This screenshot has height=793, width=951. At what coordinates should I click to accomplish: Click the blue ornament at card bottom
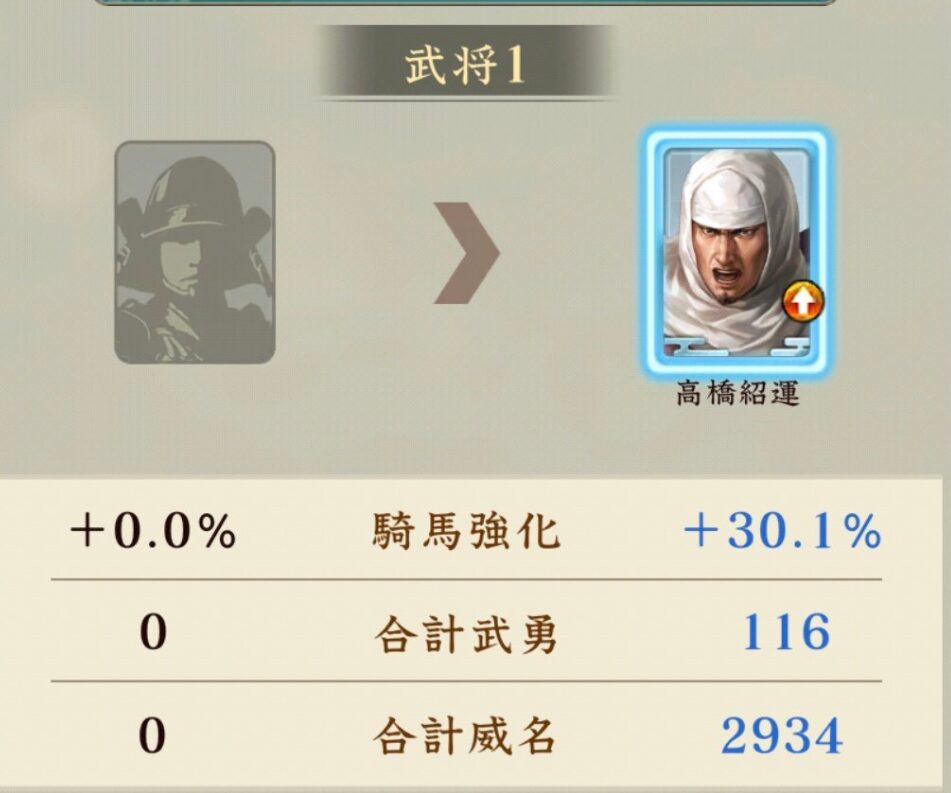pyautogui.click(x=738, y=348)
